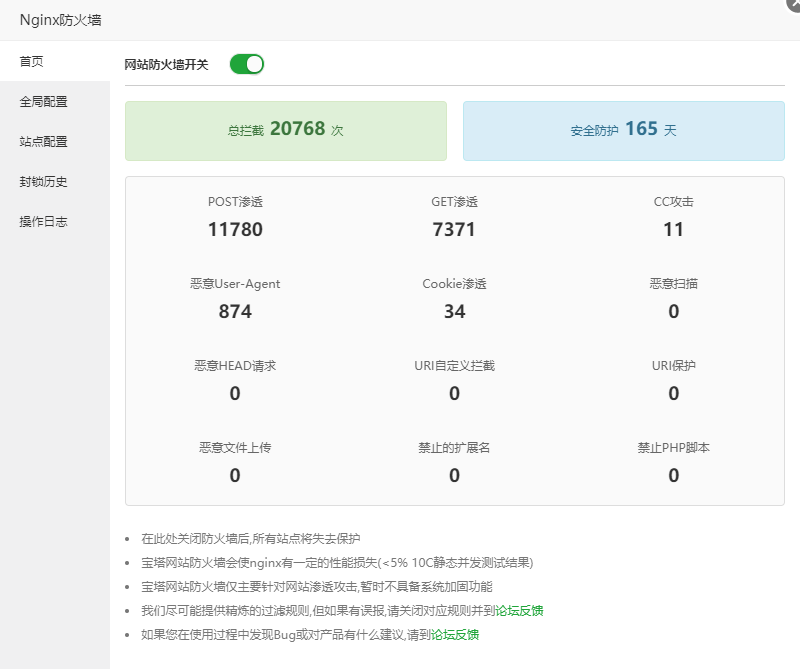The image size is (800, 669).
Task: Click 论坛反馈 link in the Bug suggestion line
Action: coord(455,634)
